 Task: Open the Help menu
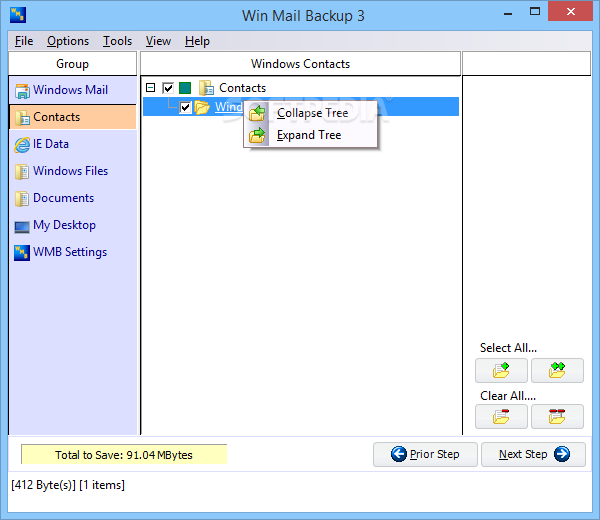coord(197,41)
